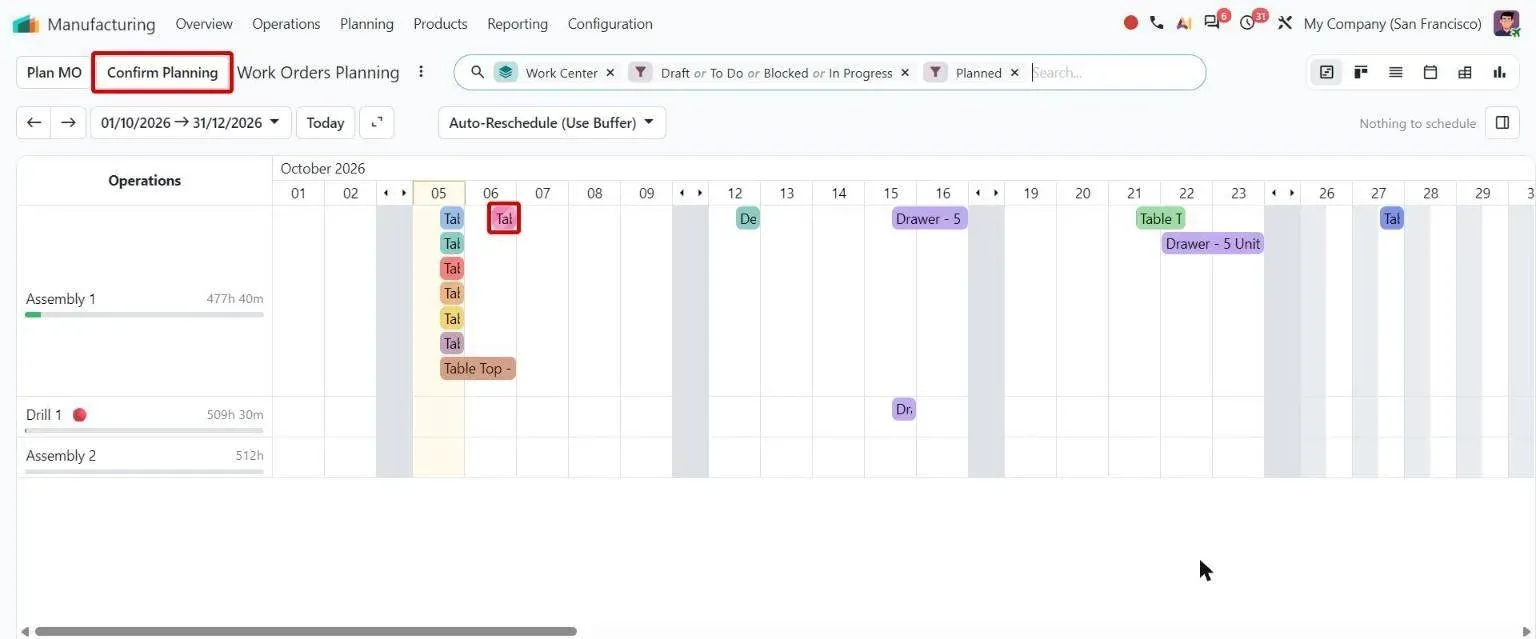Open the three-dot actions menu
The image size is (1536, 639).
421,72
